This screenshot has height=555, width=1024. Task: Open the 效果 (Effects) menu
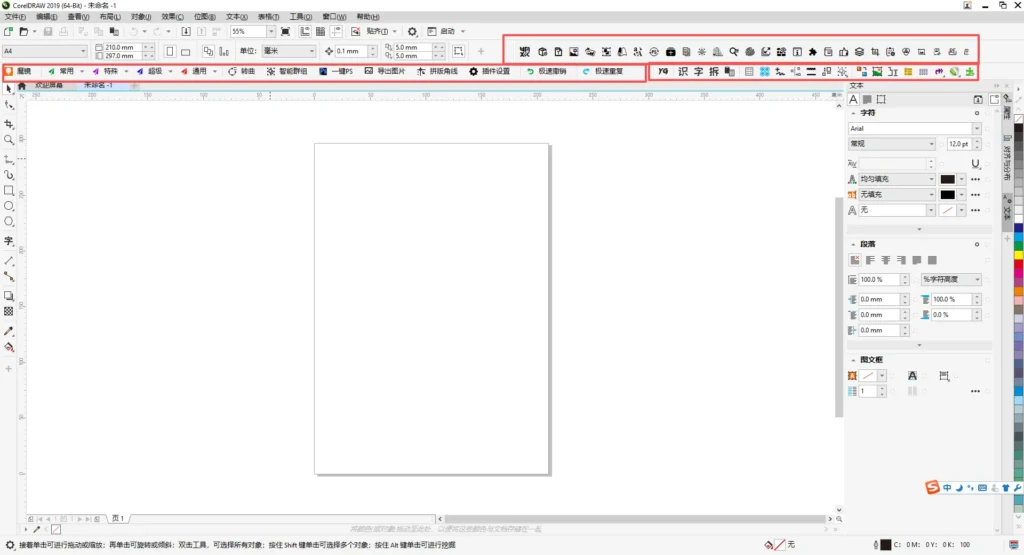click(x=173, y=17)
